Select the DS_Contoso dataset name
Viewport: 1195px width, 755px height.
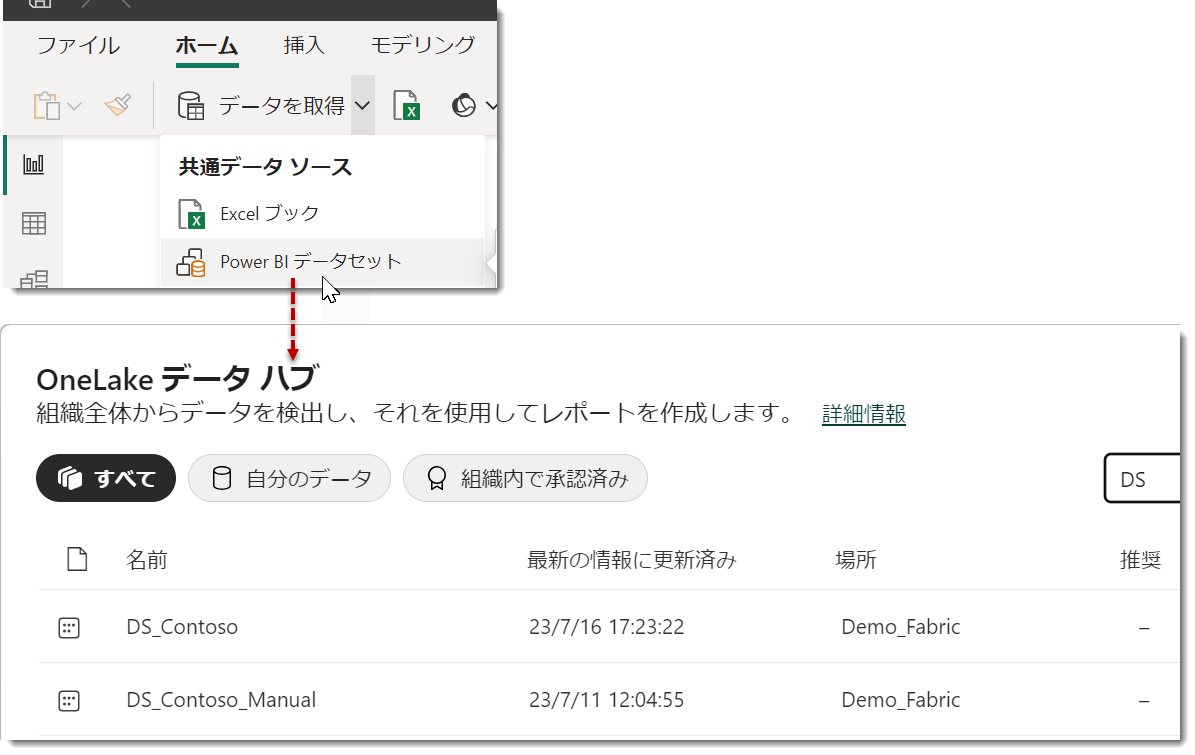[x=182, y=627]
